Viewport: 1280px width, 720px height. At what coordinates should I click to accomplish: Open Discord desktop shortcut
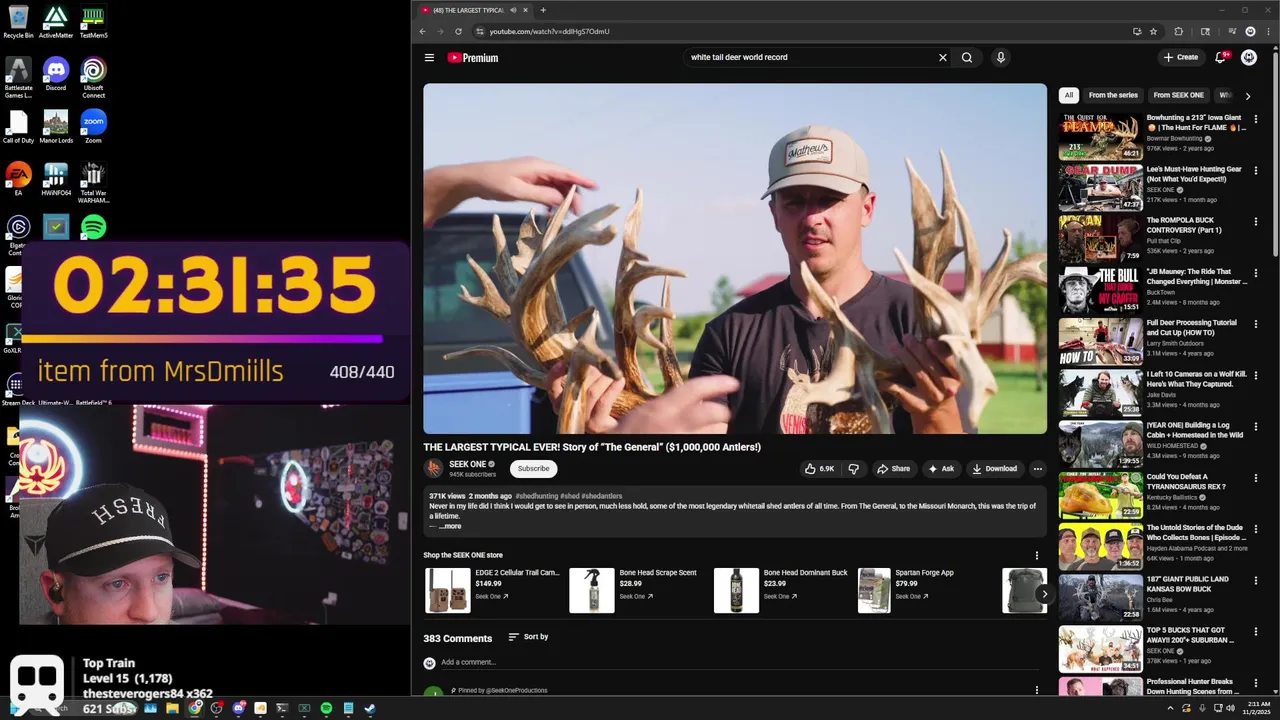[56, 75]
